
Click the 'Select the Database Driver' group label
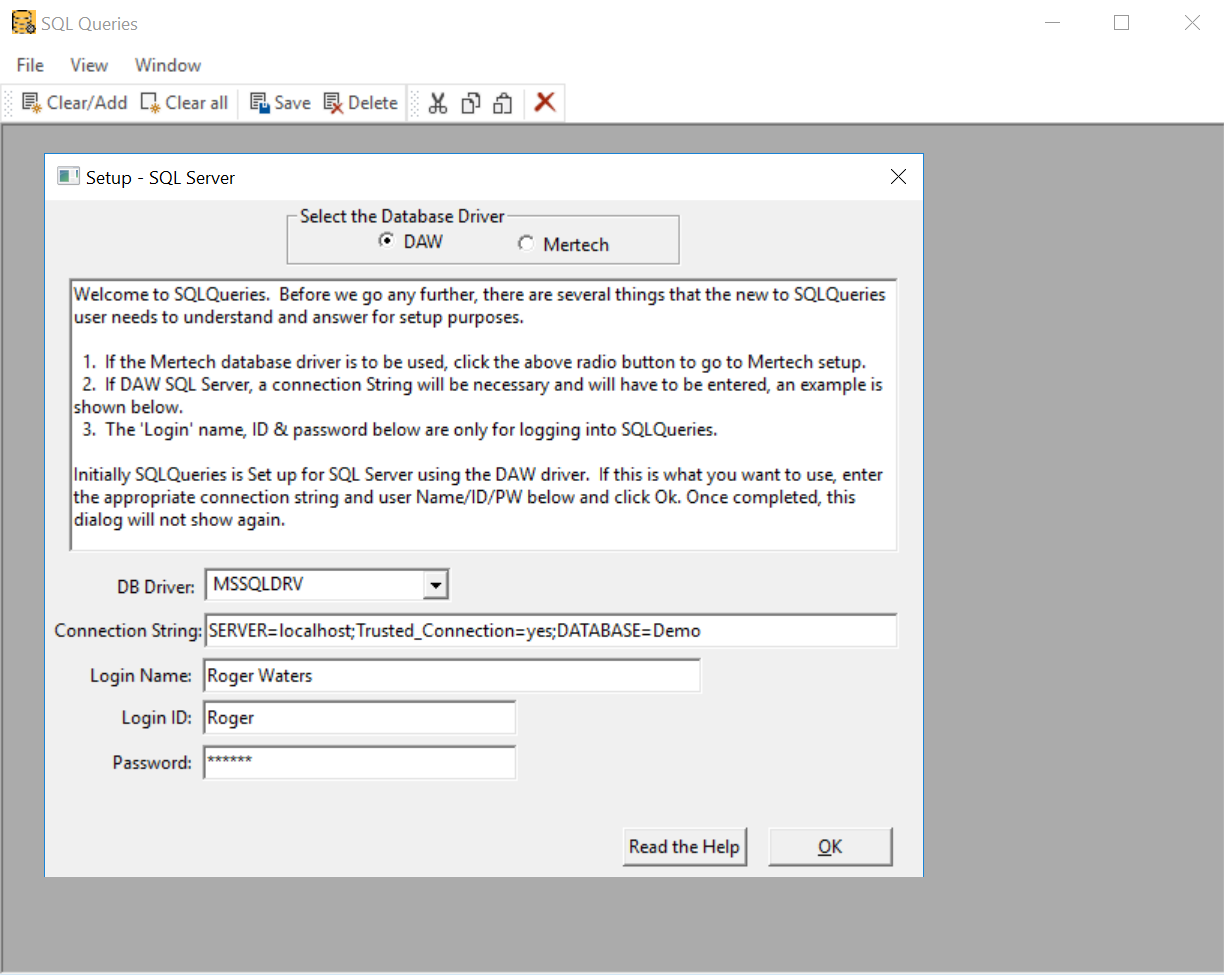click(402, 216)
